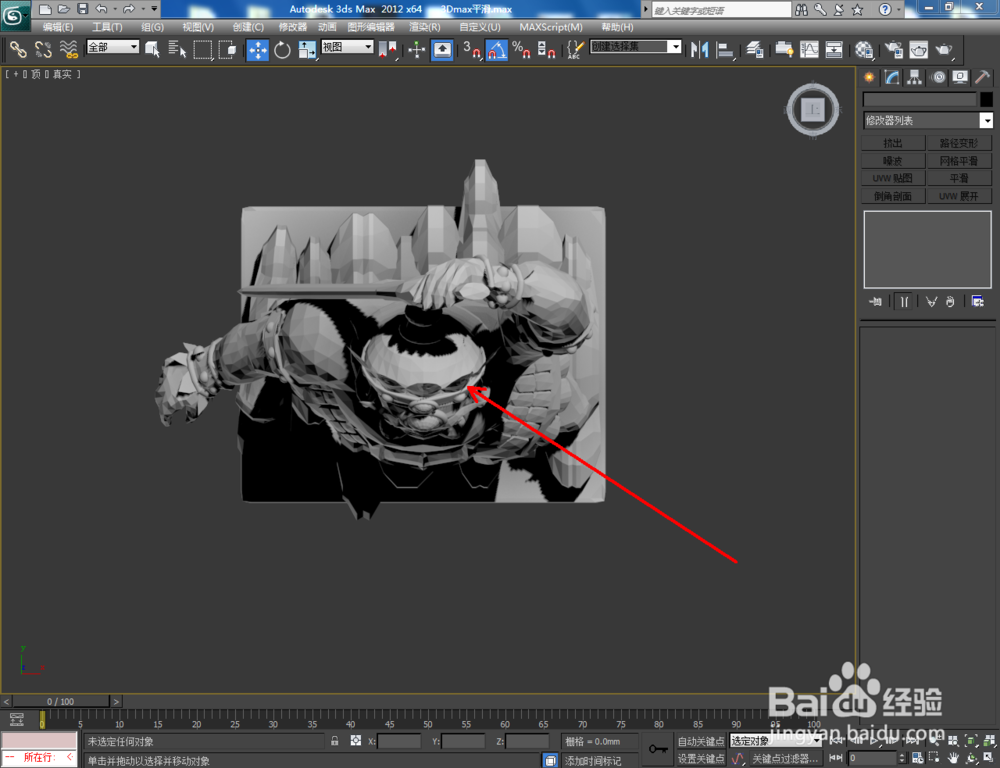Viewport: 1000px width, 768px height.
Task: Toggle the 3D Snaps button
Action: pos(472,50)
